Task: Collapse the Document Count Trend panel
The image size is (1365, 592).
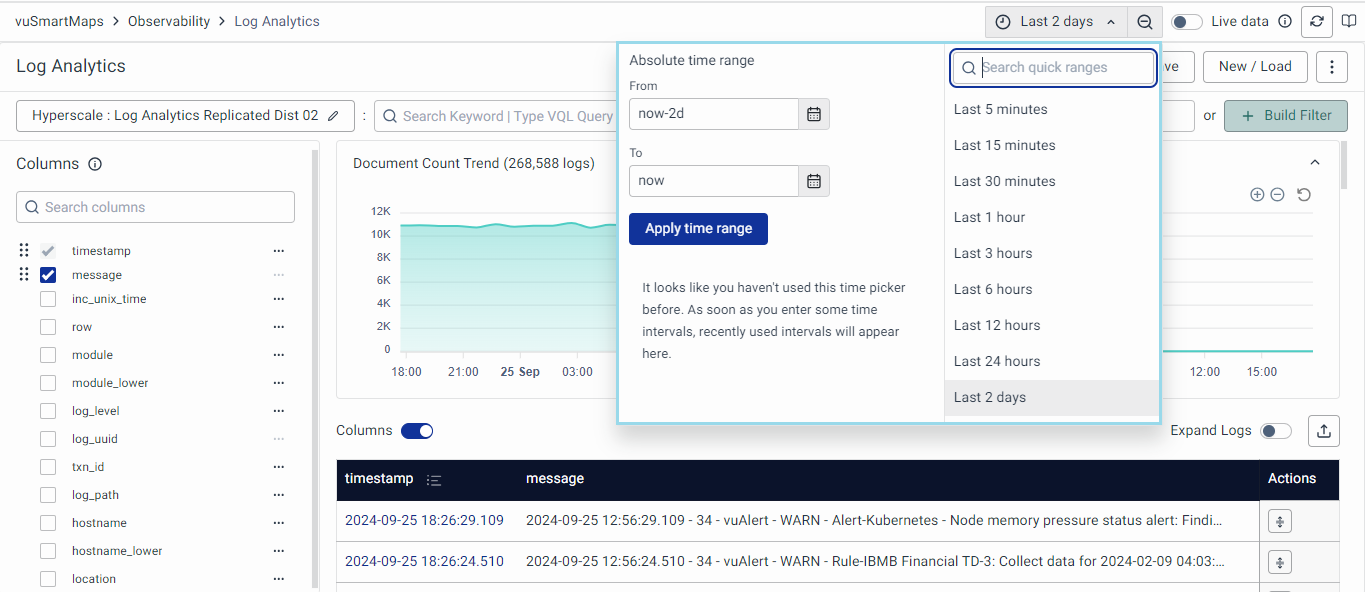Action: 1315,163
